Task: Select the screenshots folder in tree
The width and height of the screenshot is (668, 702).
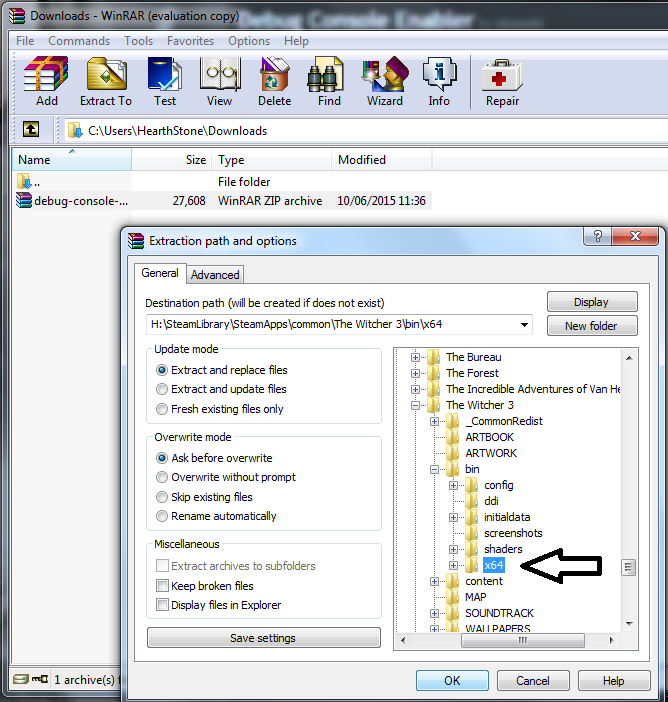Action: pyautogui.click(x=513, y=533)
